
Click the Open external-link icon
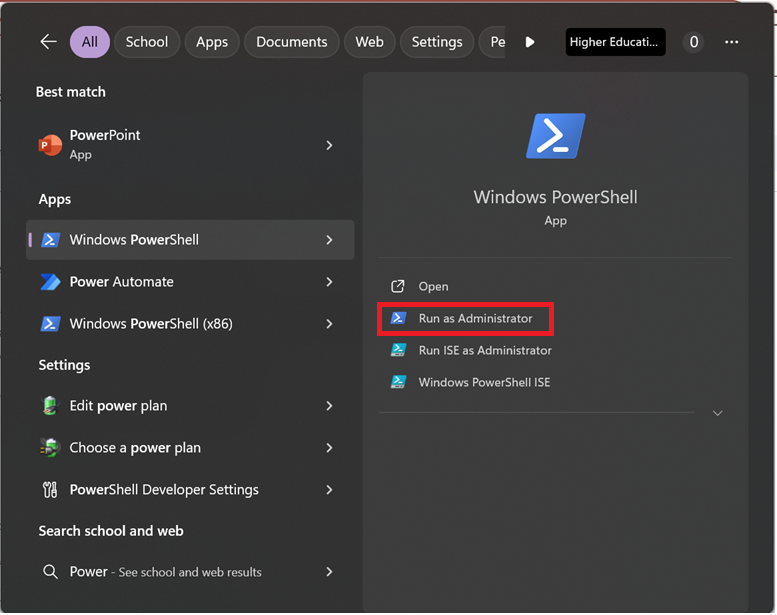point(398,286)
